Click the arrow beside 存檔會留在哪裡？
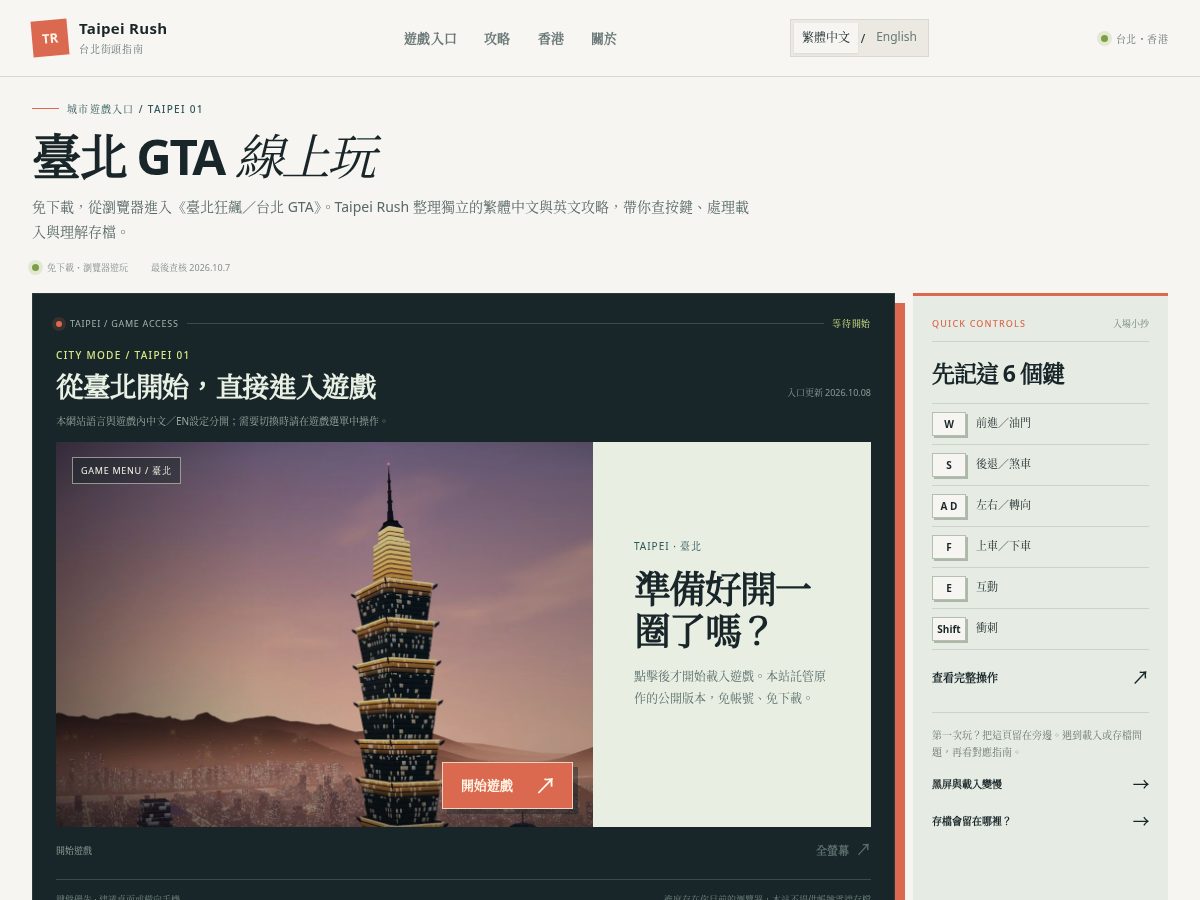Viewport: 1200px width, 900px height. point(1140,821)
